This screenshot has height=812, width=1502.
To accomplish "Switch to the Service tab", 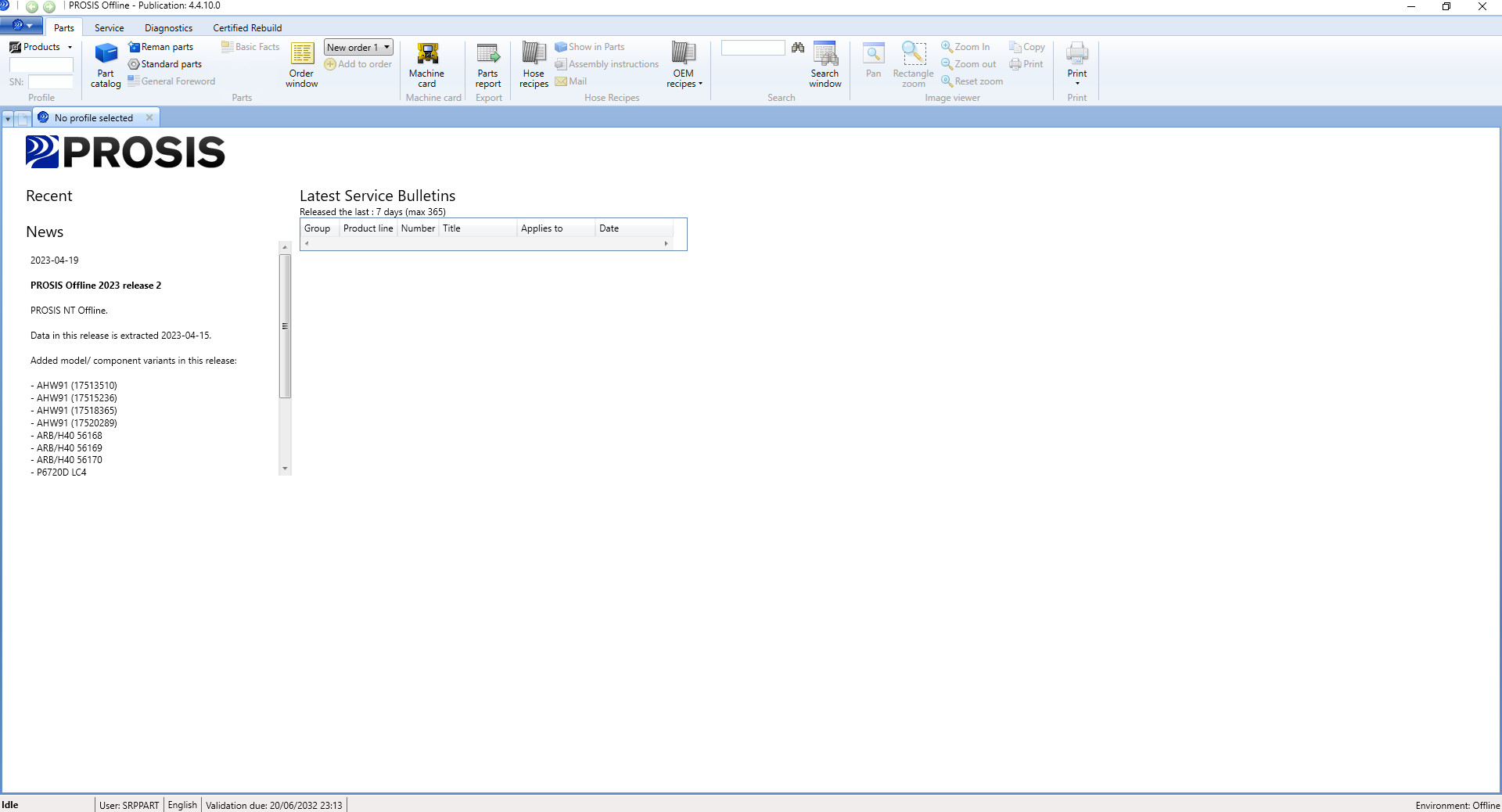I will tap(109, 27).
